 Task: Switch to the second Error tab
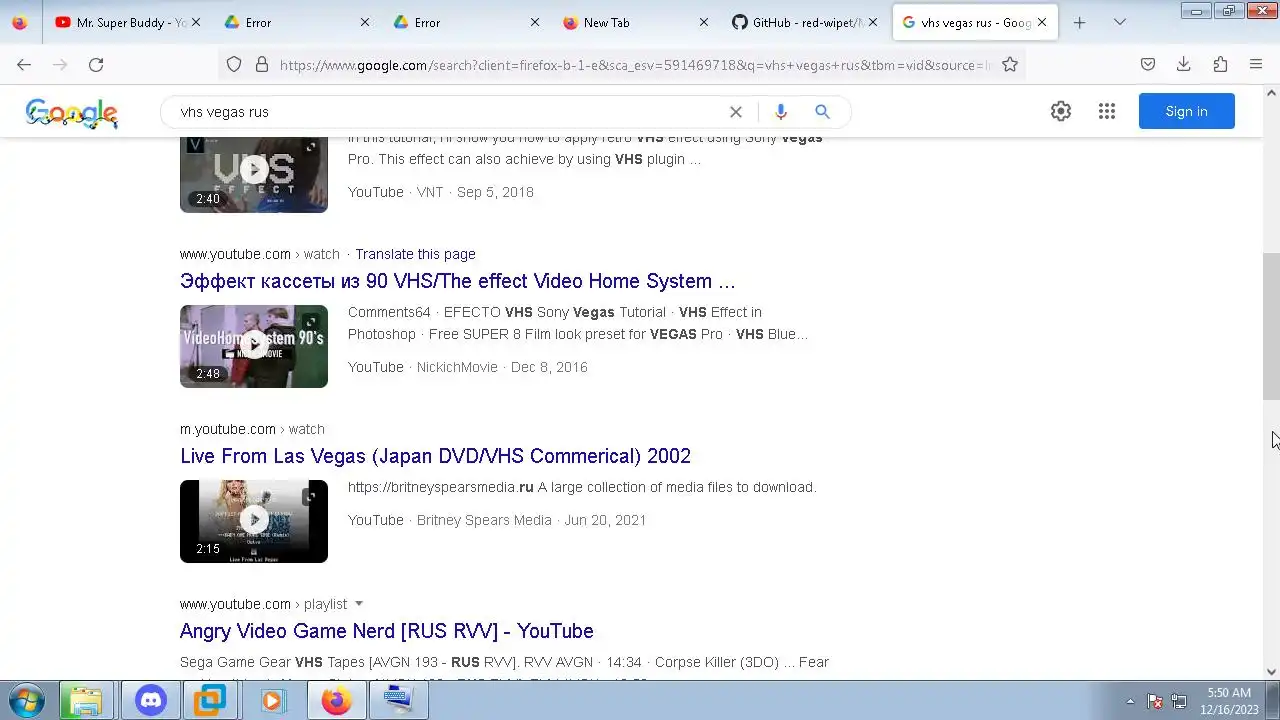click(466, 22)
